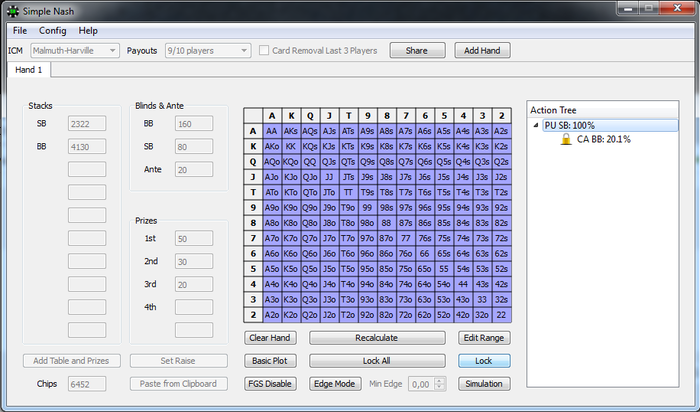The image size is (700, 412).
Task: Increase Min Edge with up stepper arrow
Action: [x=440, y=381]
